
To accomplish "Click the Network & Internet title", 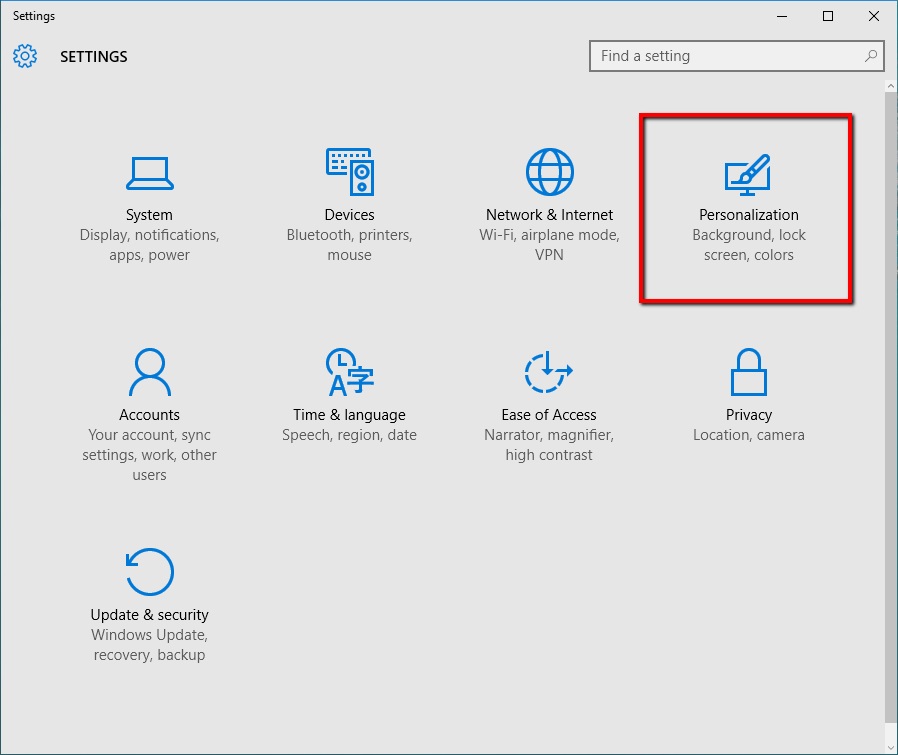I will [549, 215].
